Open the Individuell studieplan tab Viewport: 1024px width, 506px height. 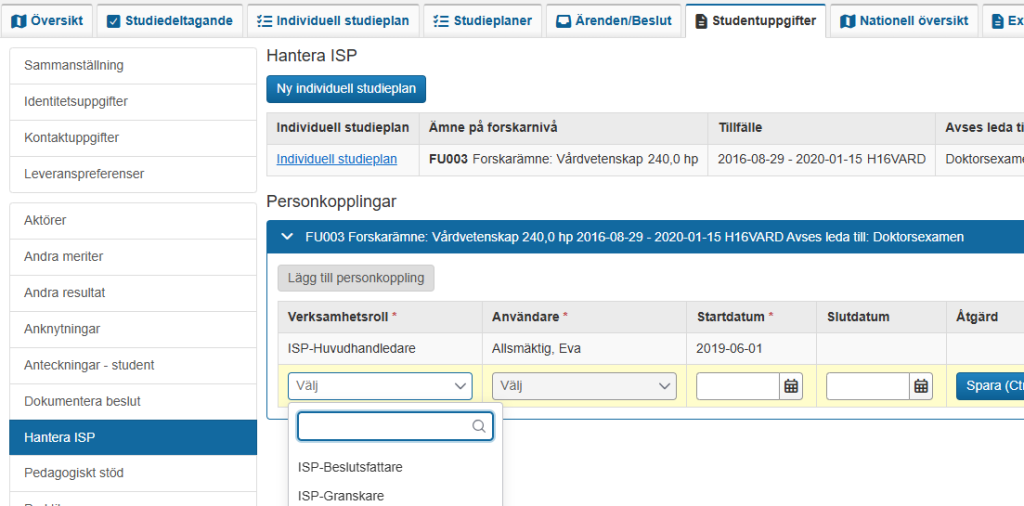click(x=333, y=21)
